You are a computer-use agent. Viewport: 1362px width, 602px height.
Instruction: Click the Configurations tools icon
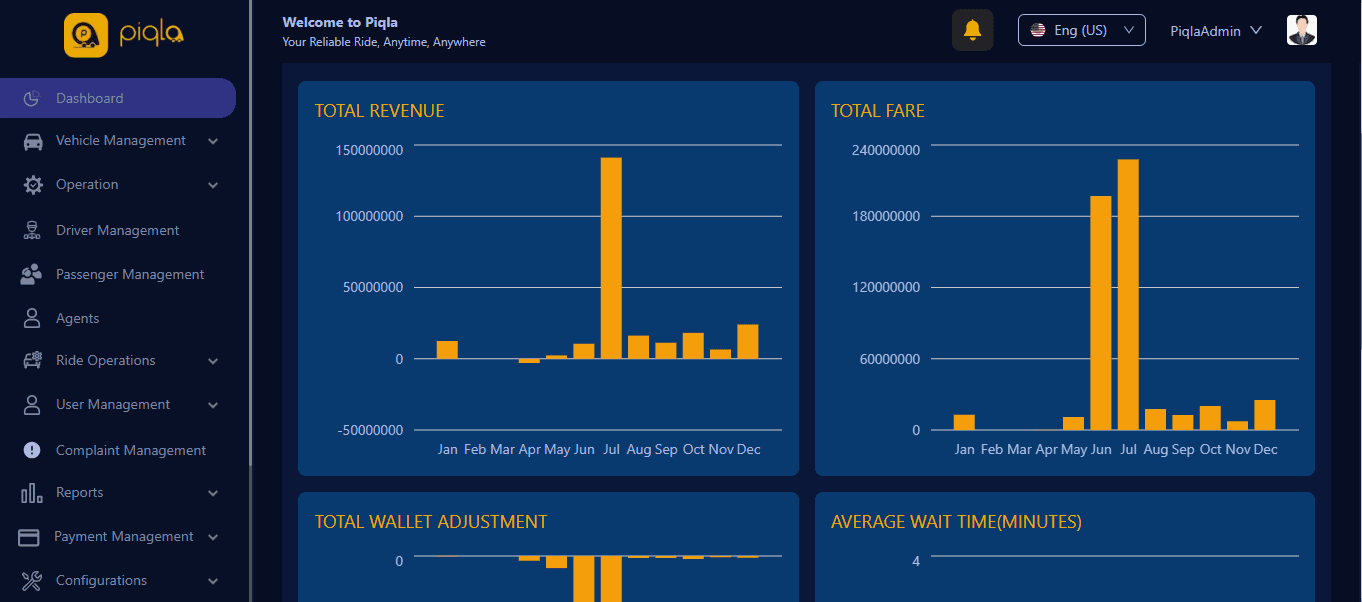pyautogui.click(x=31, y=580)
